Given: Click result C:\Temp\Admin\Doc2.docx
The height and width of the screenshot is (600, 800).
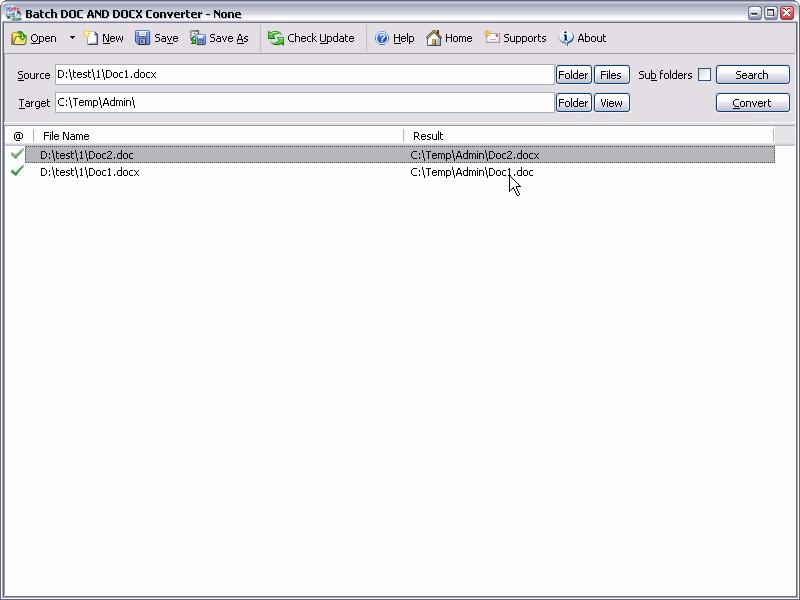Looking at the screenshot, I should (x=474, y=155).
